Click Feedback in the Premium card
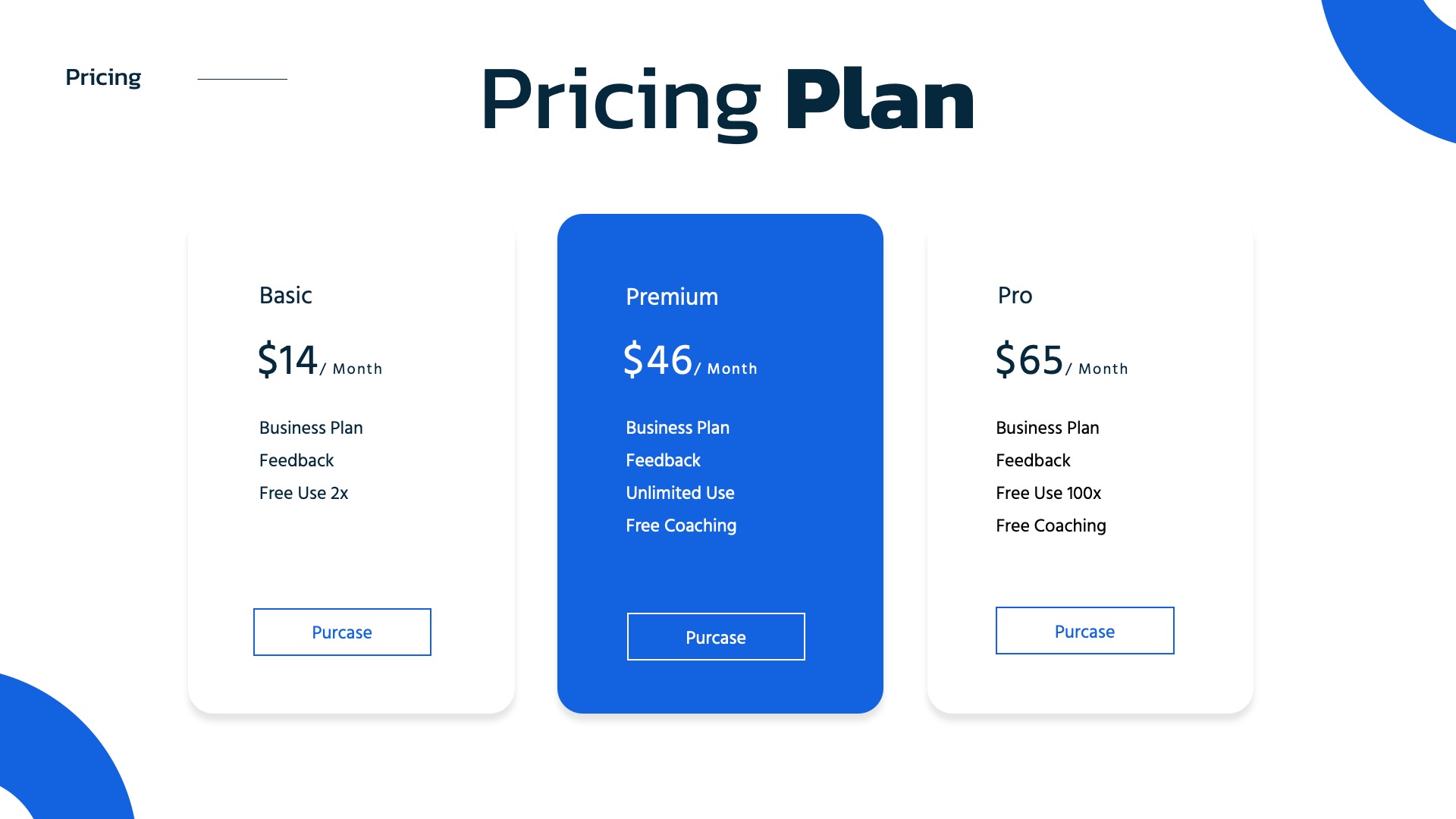1456x819 pixels. [663, 460]
